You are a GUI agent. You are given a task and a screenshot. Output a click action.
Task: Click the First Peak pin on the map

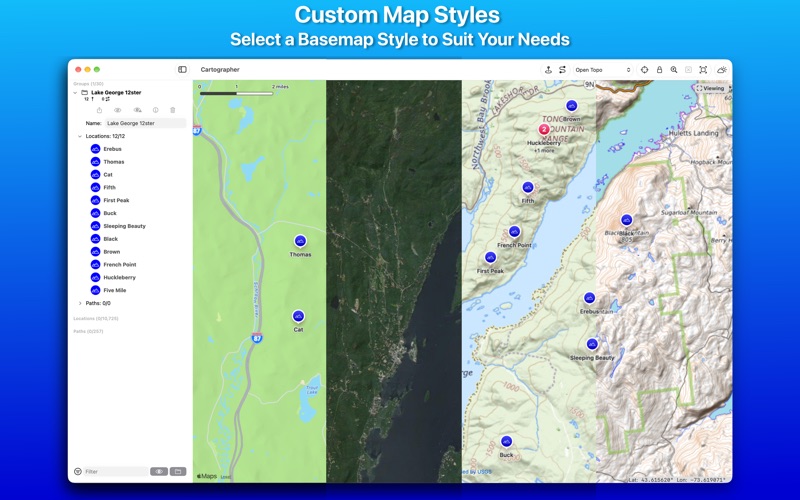[490, 258]
